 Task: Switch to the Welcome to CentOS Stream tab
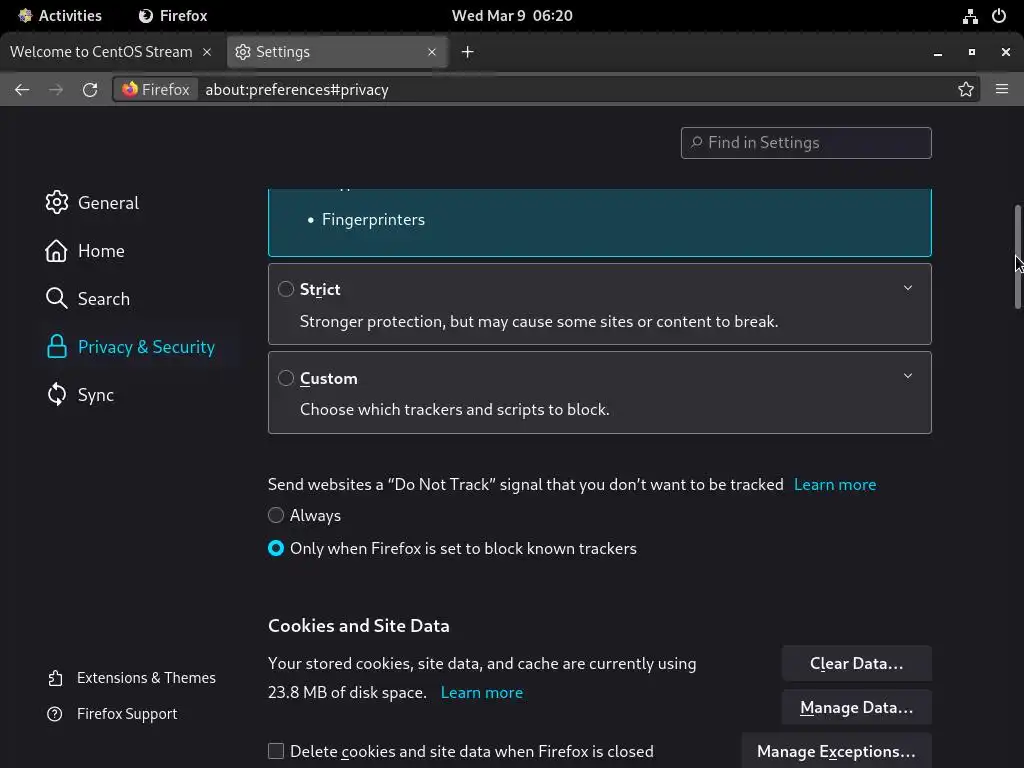pyautogui.click(x=100, y=52)
